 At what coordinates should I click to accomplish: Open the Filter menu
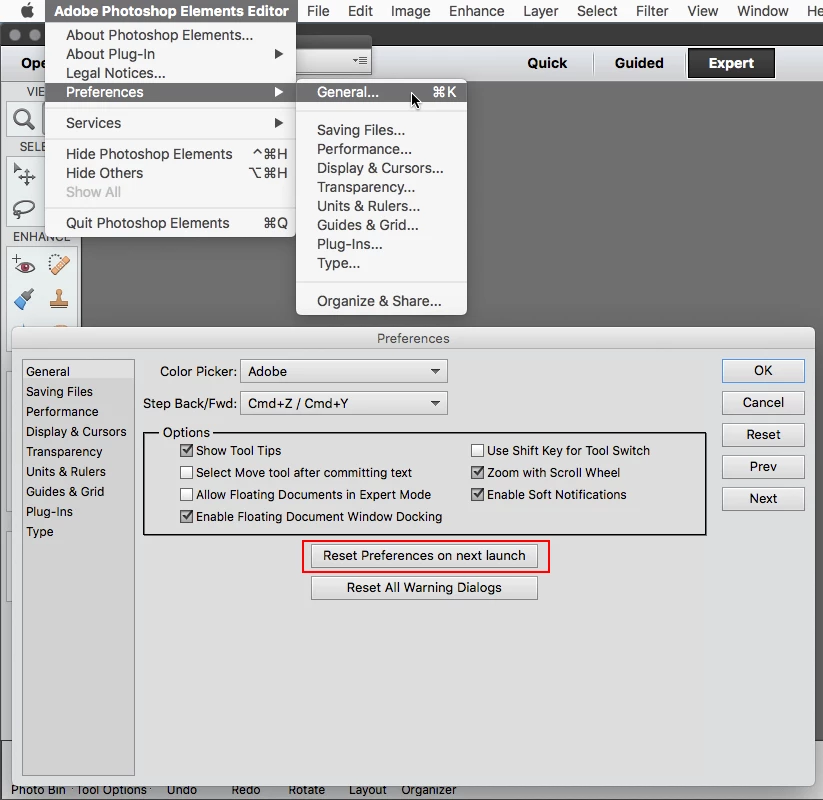(652, 11)
